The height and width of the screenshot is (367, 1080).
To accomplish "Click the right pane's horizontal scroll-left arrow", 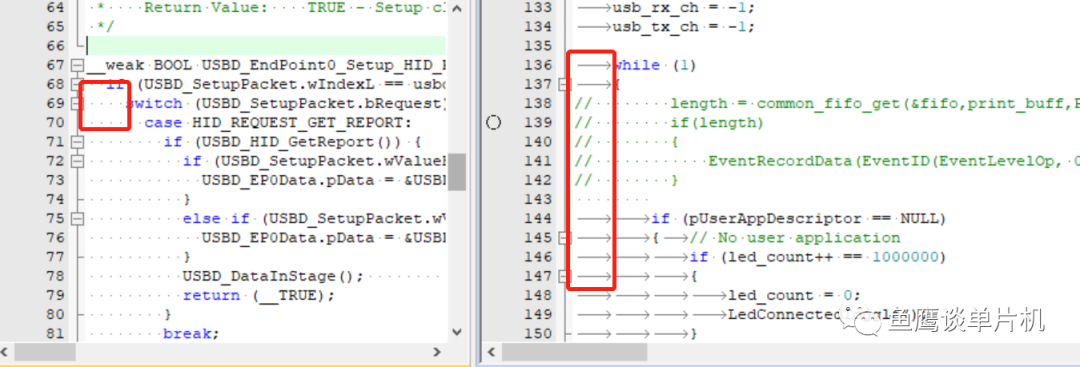I will pyautogui.click(x=492, y=352).
